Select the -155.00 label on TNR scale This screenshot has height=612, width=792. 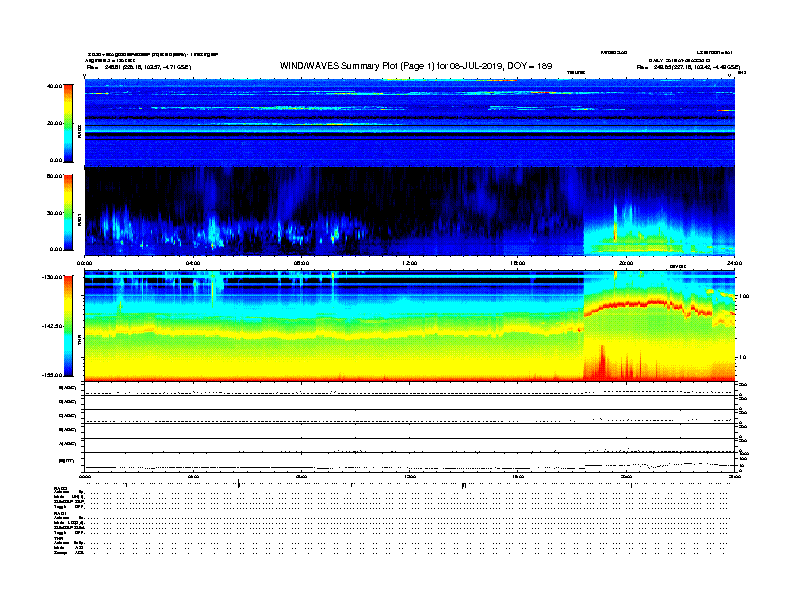(53, 375)
